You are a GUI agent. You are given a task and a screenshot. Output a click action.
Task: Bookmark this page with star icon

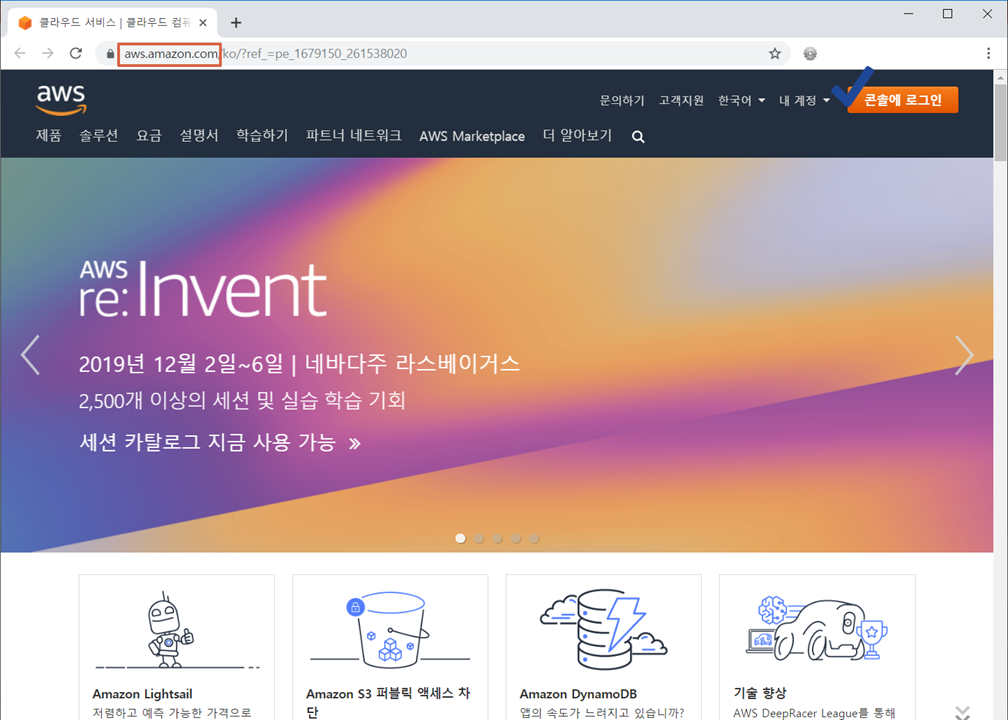(x=775, y=53)
